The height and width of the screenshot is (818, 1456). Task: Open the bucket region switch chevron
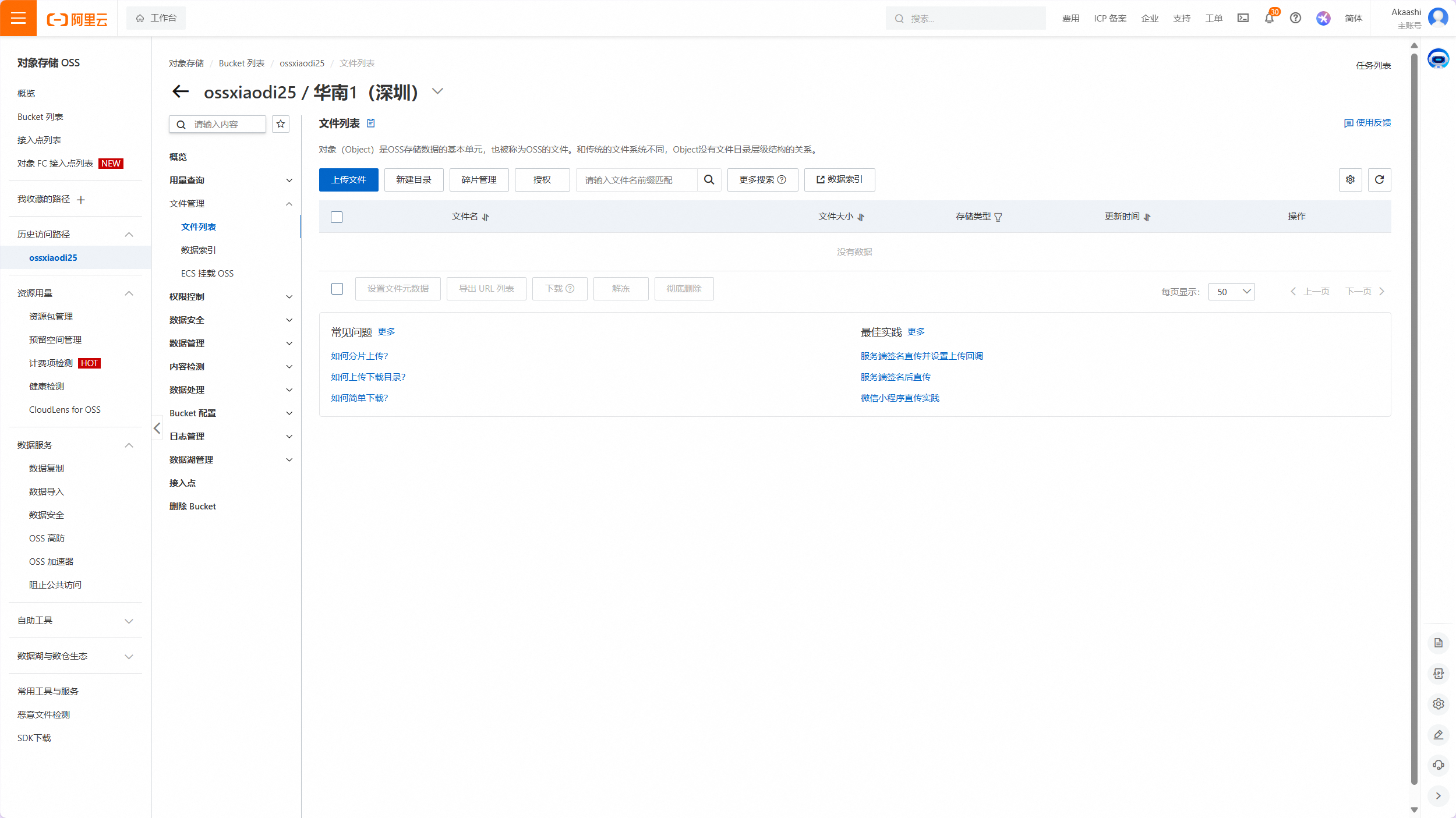pos(437,91)
